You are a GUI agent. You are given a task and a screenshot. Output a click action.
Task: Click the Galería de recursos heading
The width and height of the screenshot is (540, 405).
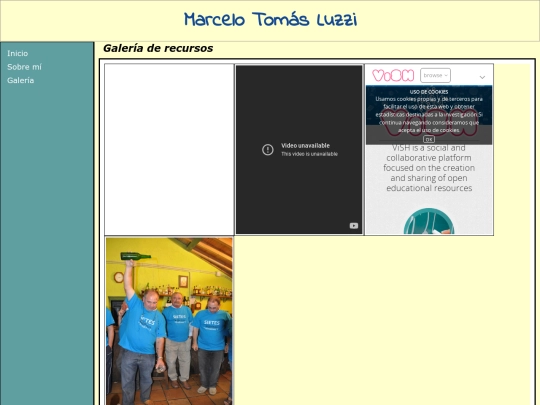click(158, 48)
